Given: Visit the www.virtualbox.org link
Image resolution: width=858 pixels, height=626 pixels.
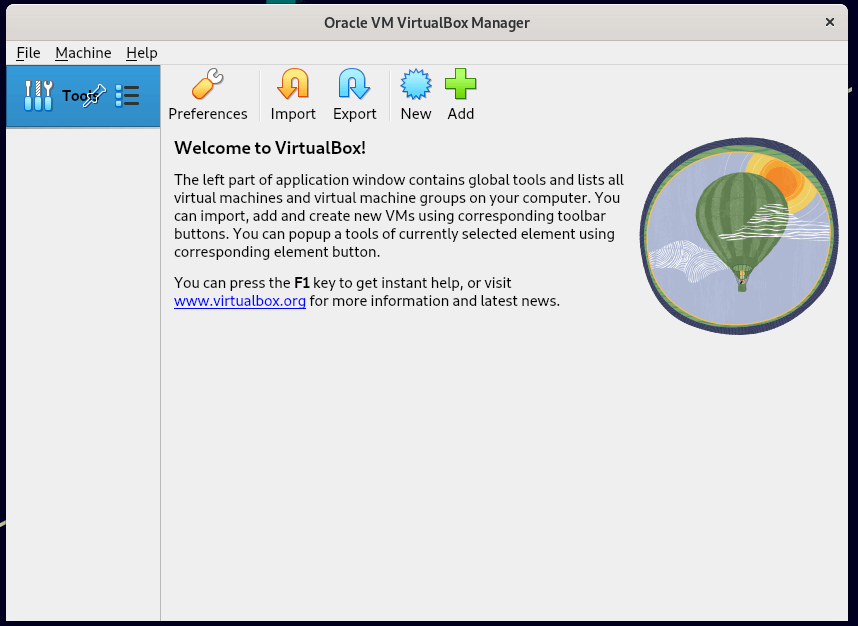Looking at the screenshot, I should click(x=240, y=301).
